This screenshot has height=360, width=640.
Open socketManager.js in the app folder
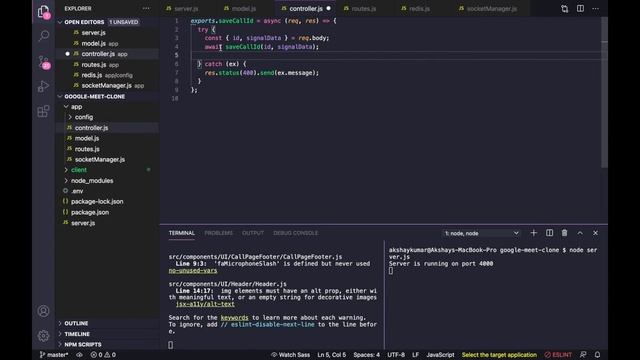(108, 159)
